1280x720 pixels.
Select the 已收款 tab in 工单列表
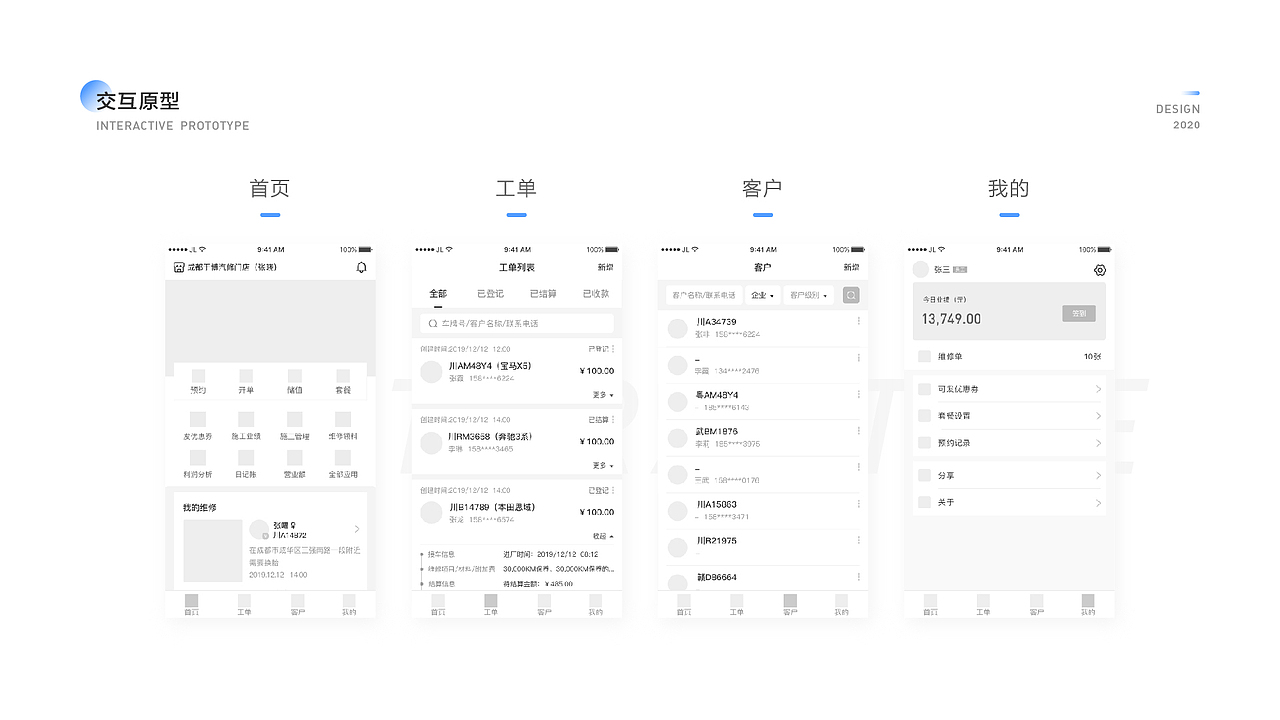(x=596, y=294)
